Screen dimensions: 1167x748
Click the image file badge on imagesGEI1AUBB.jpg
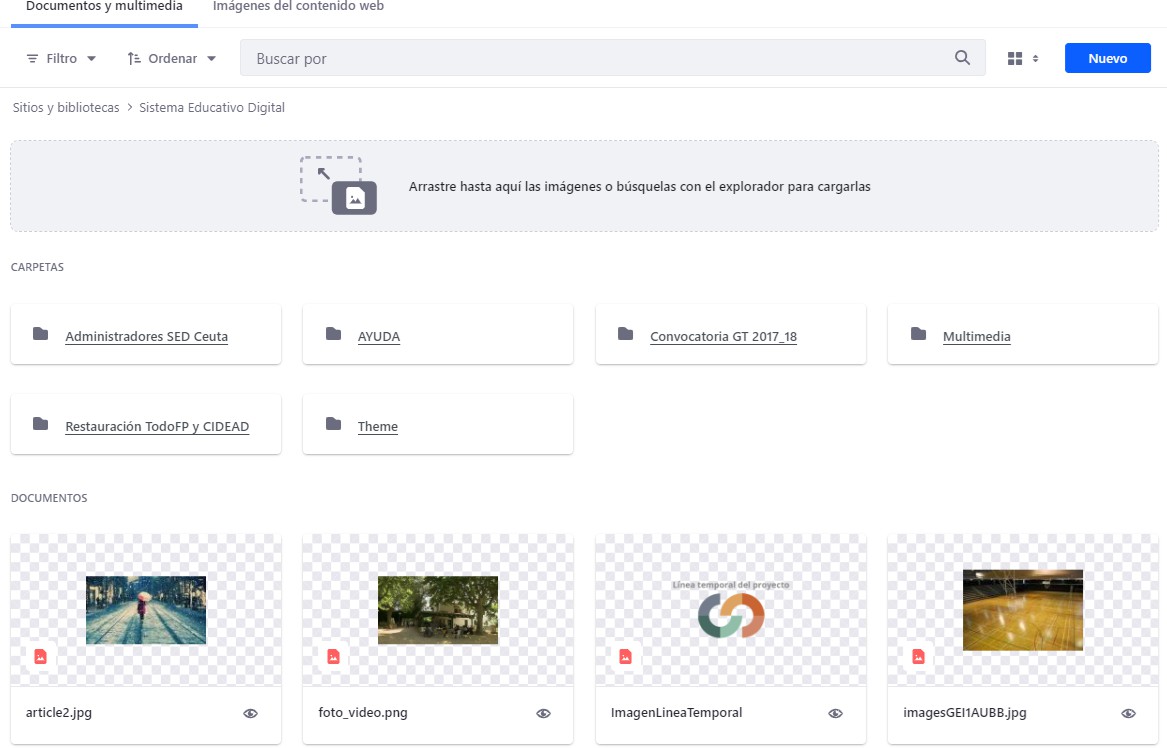[918, 656]
